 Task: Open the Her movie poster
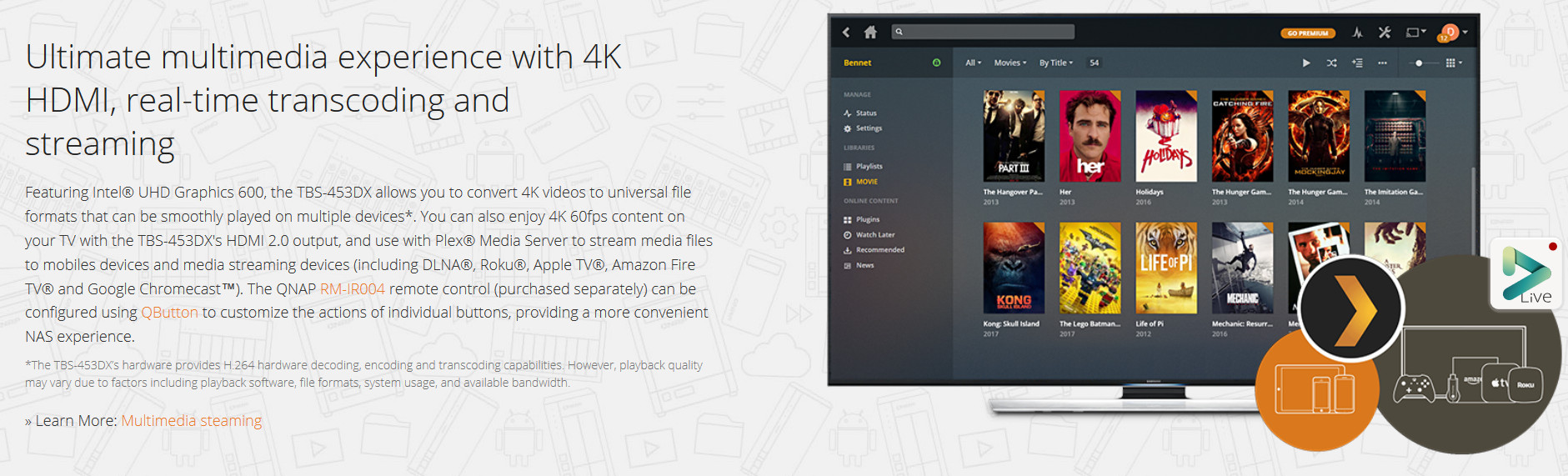(x=1090, y=136)
